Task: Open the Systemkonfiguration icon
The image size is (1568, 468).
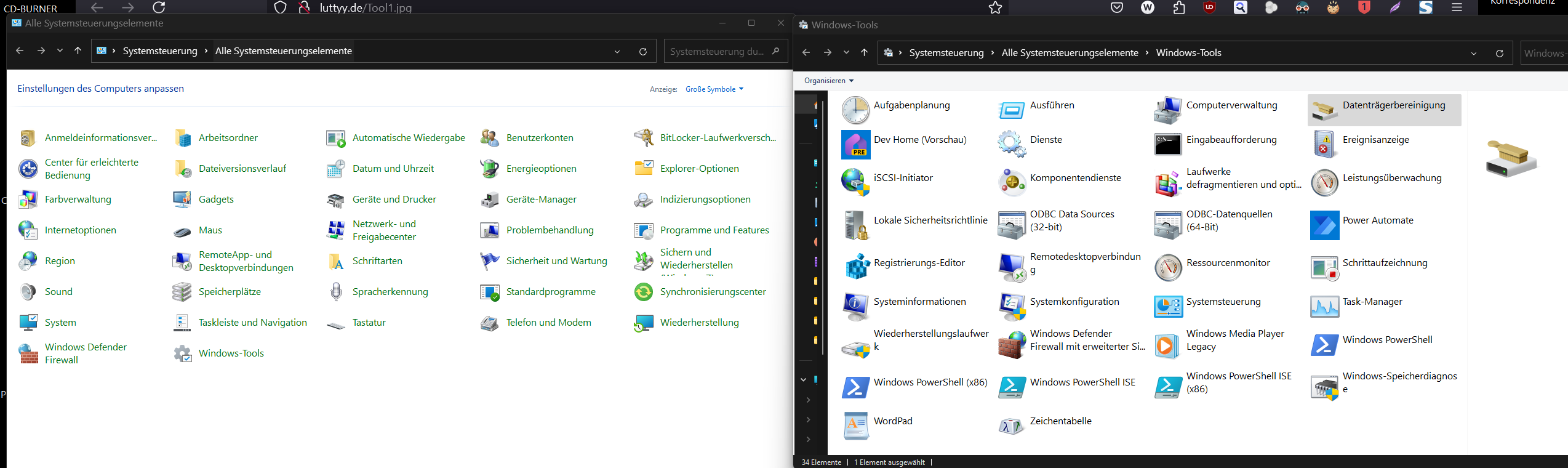Action: click(x=1012, y=307)
